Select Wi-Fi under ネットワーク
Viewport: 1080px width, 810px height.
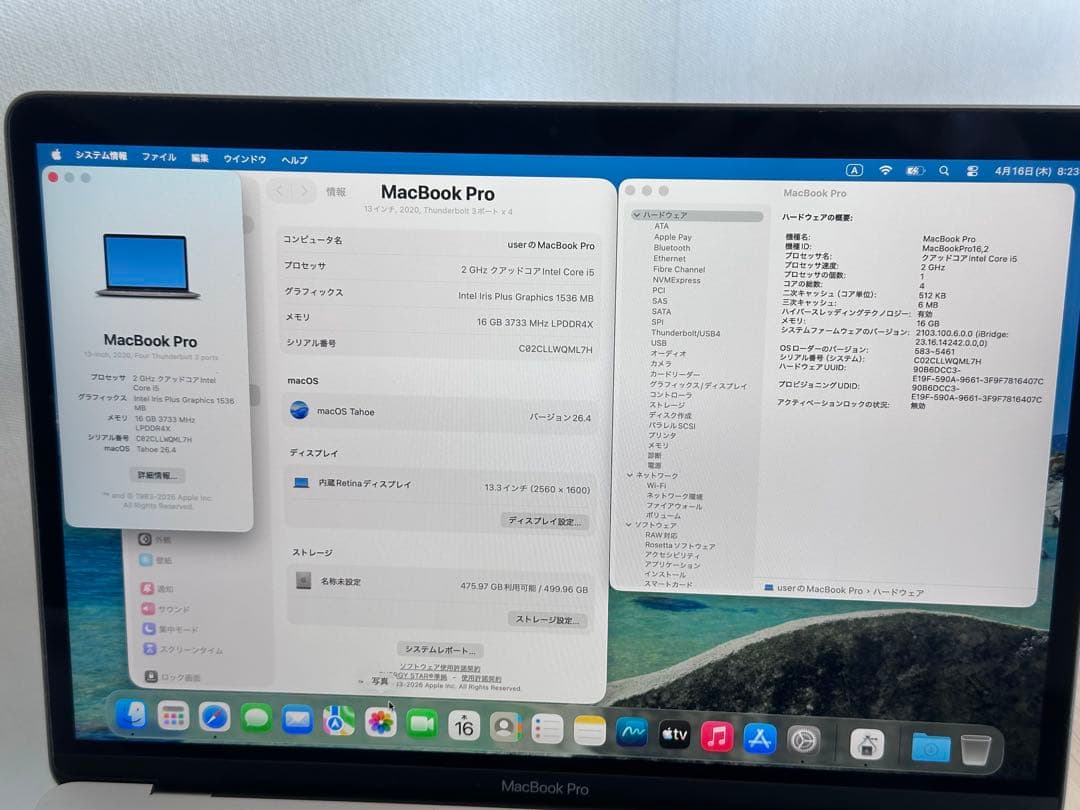[x=656, y=486]
